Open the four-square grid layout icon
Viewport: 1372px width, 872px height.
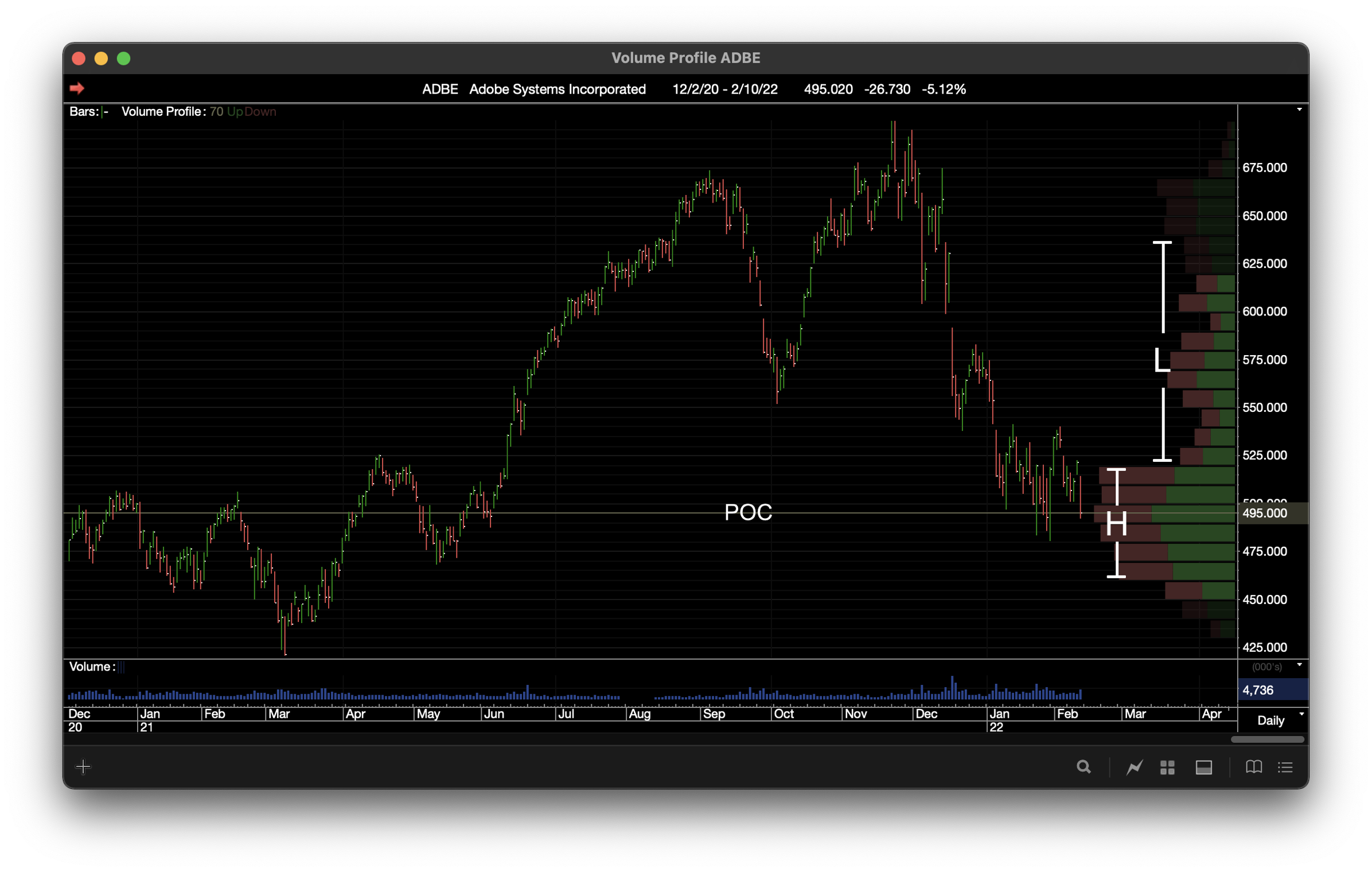1167,767
